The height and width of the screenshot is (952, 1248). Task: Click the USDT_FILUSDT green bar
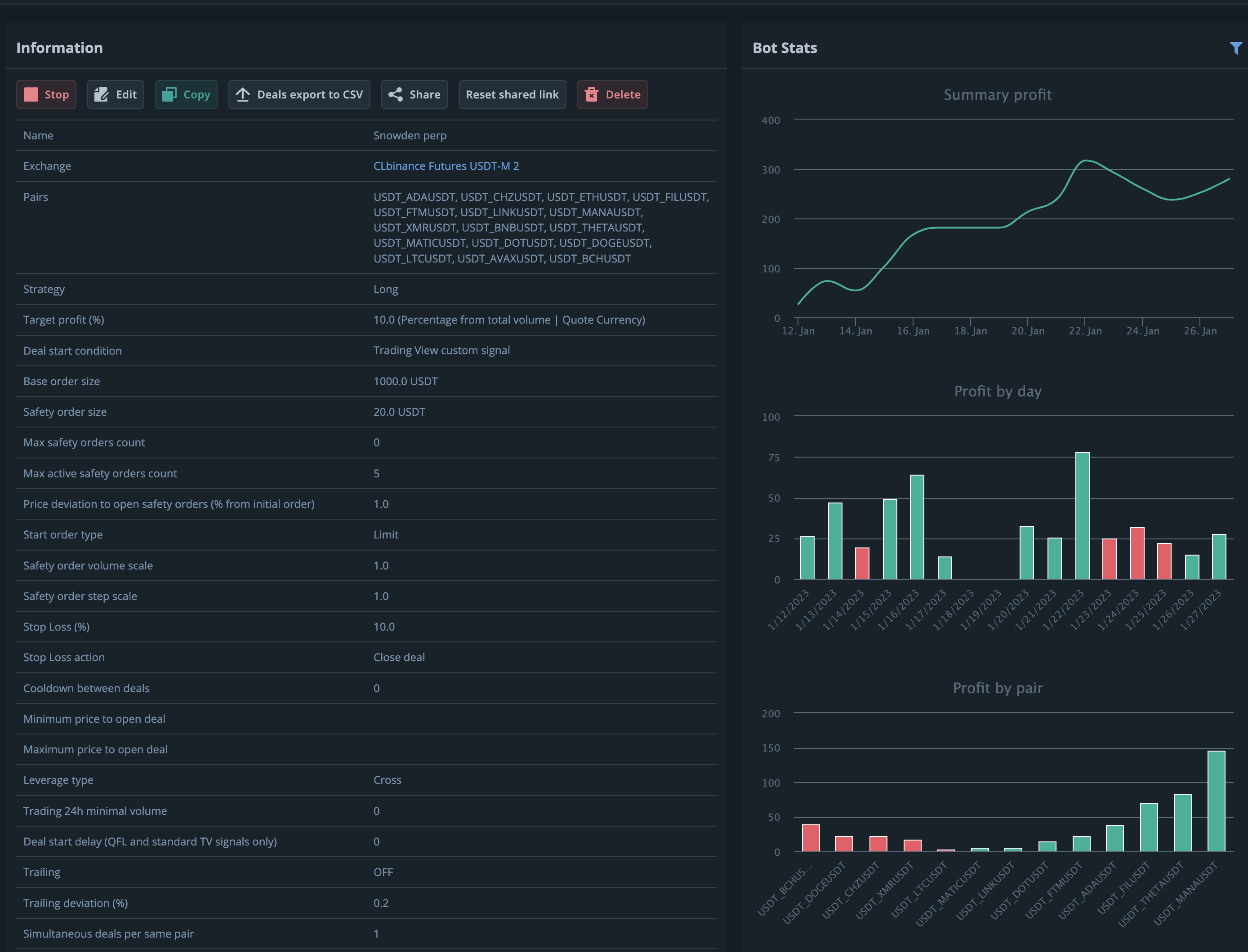1148,827
